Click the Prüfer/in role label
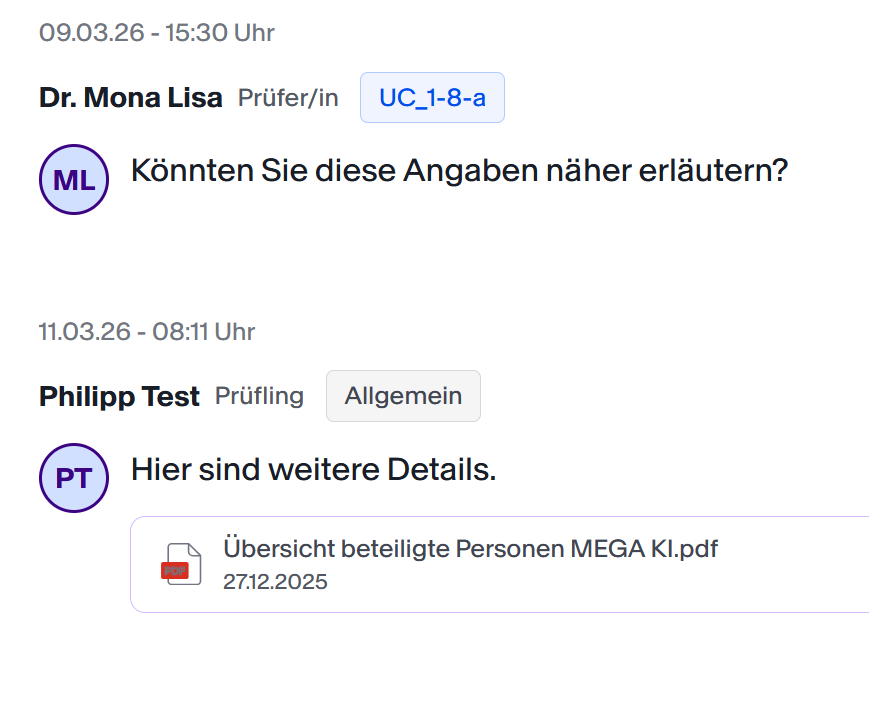Image resolution: width=869 pixels, height=703 pixels. pyautogui.click(x=288, y=98)
